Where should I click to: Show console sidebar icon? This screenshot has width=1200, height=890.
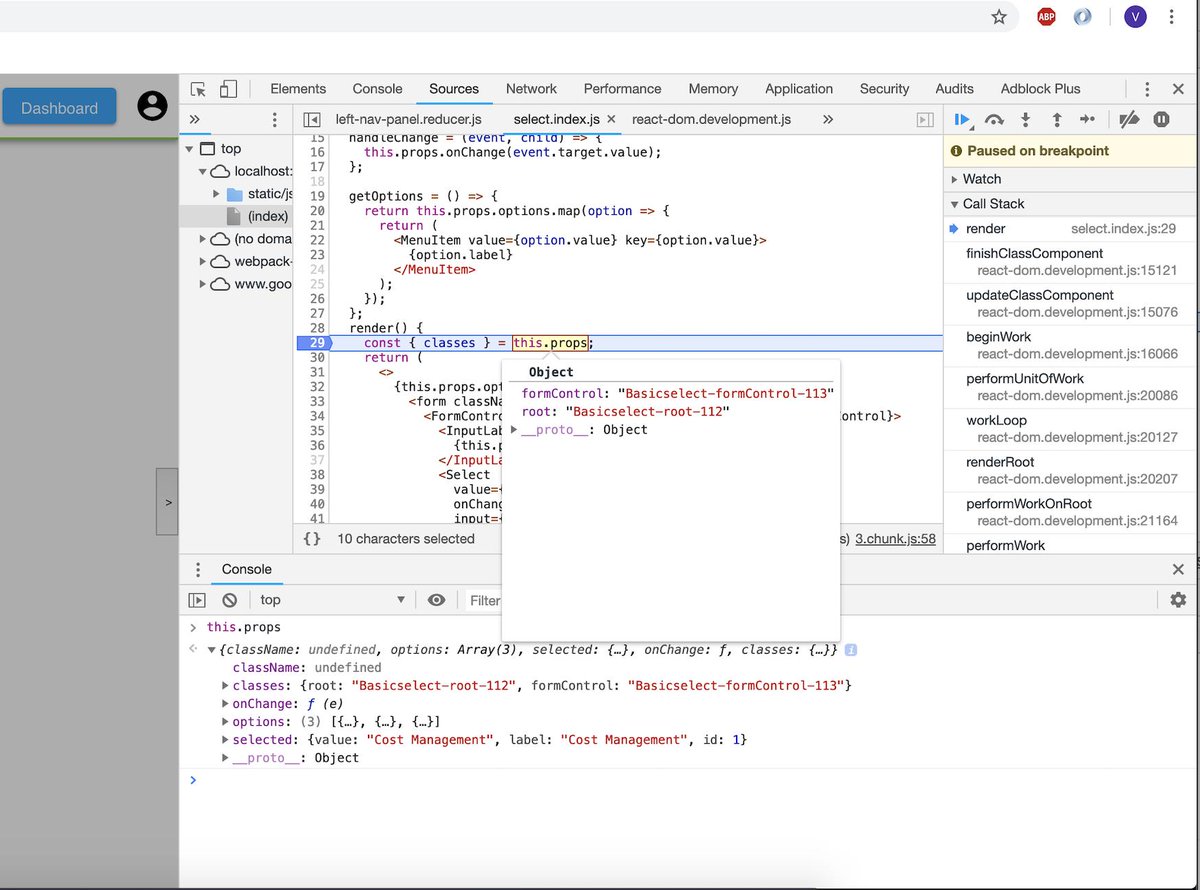click(197, 600)
